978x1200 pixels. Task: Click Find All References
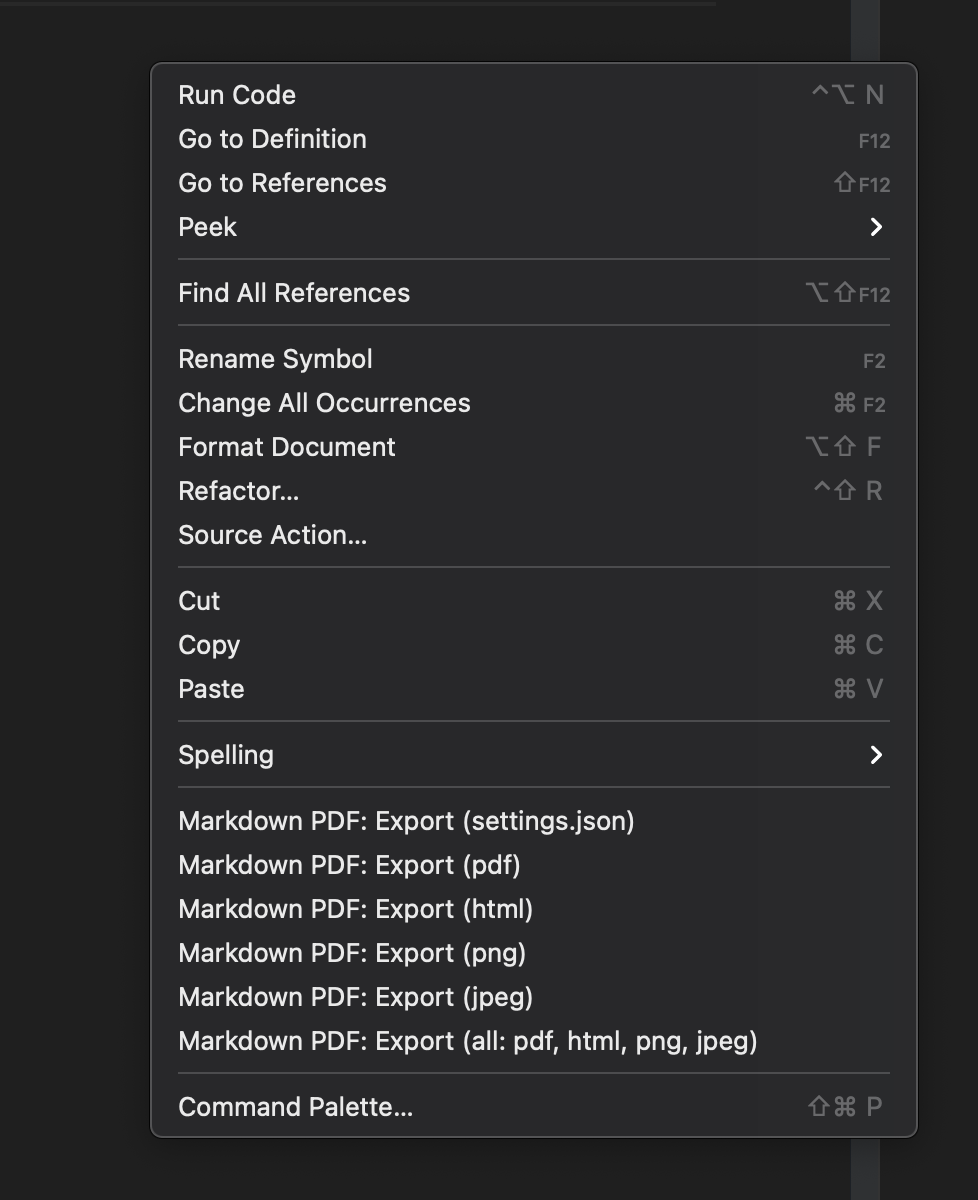293,292
